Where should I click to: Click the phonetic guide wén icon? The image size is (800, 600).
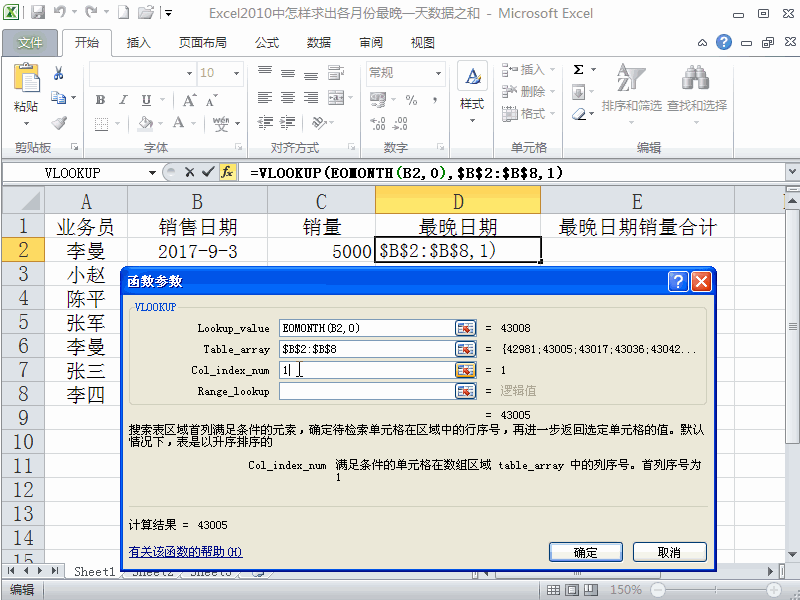(221, 123)
